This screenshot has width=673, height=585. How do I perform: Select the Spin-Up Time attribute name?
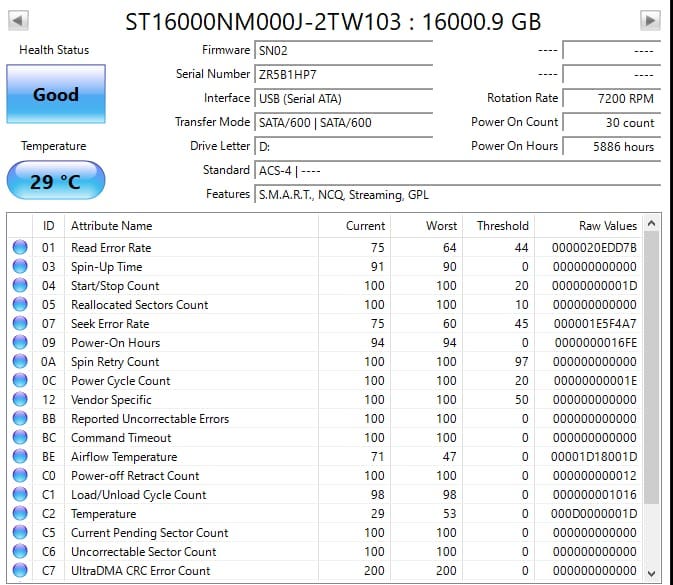[x=106, y=267]
